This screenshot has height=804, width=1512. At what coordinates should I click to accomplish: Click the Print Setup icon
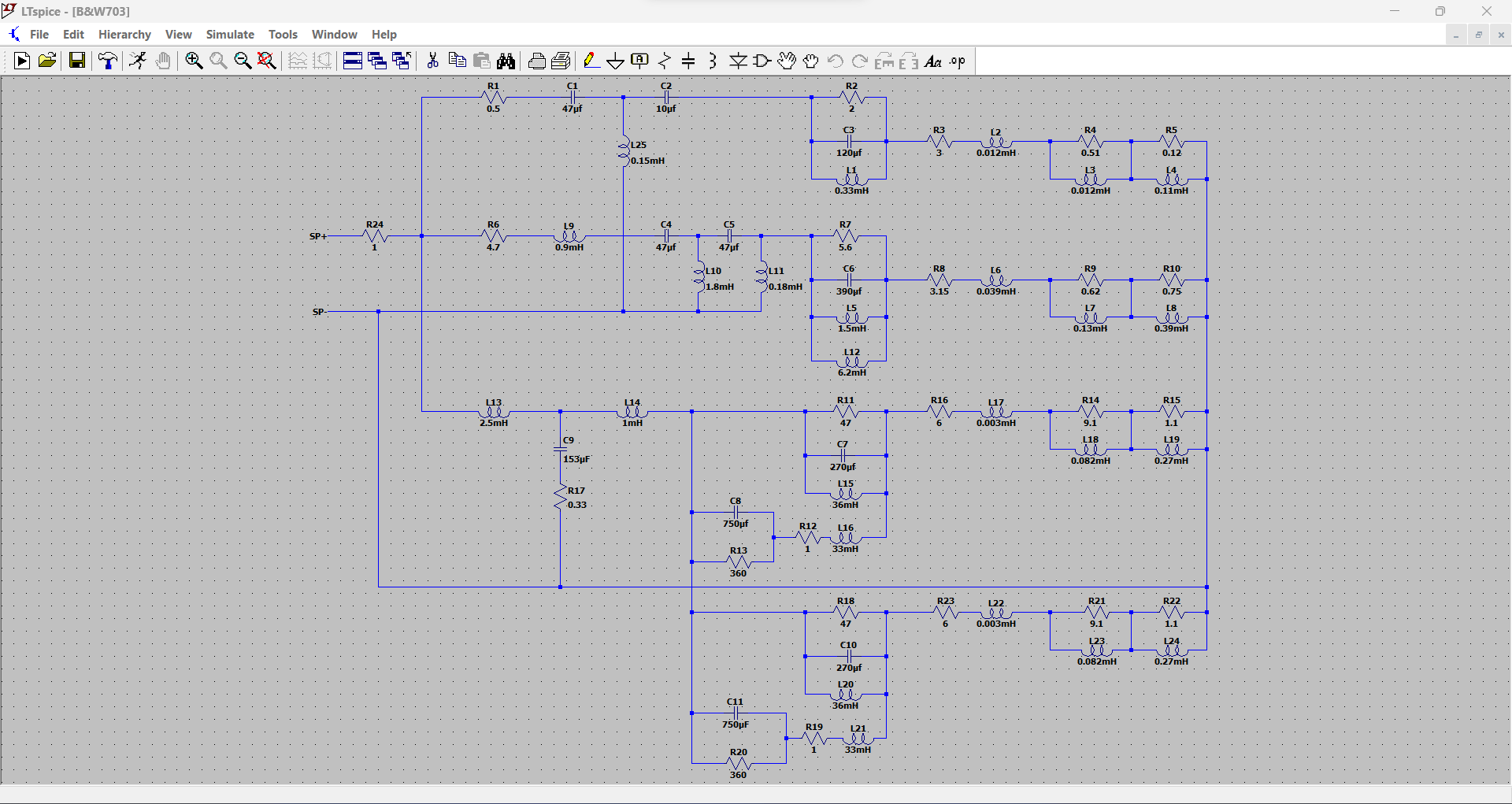click(x=561, y=61)
